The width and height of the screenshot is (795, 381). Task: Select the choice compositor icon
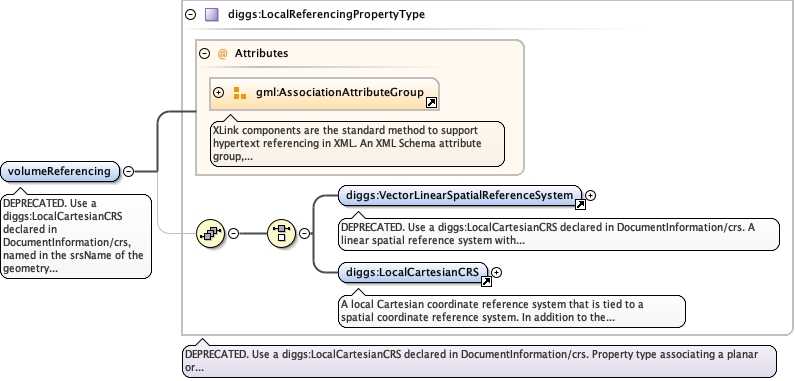(281, 233)
